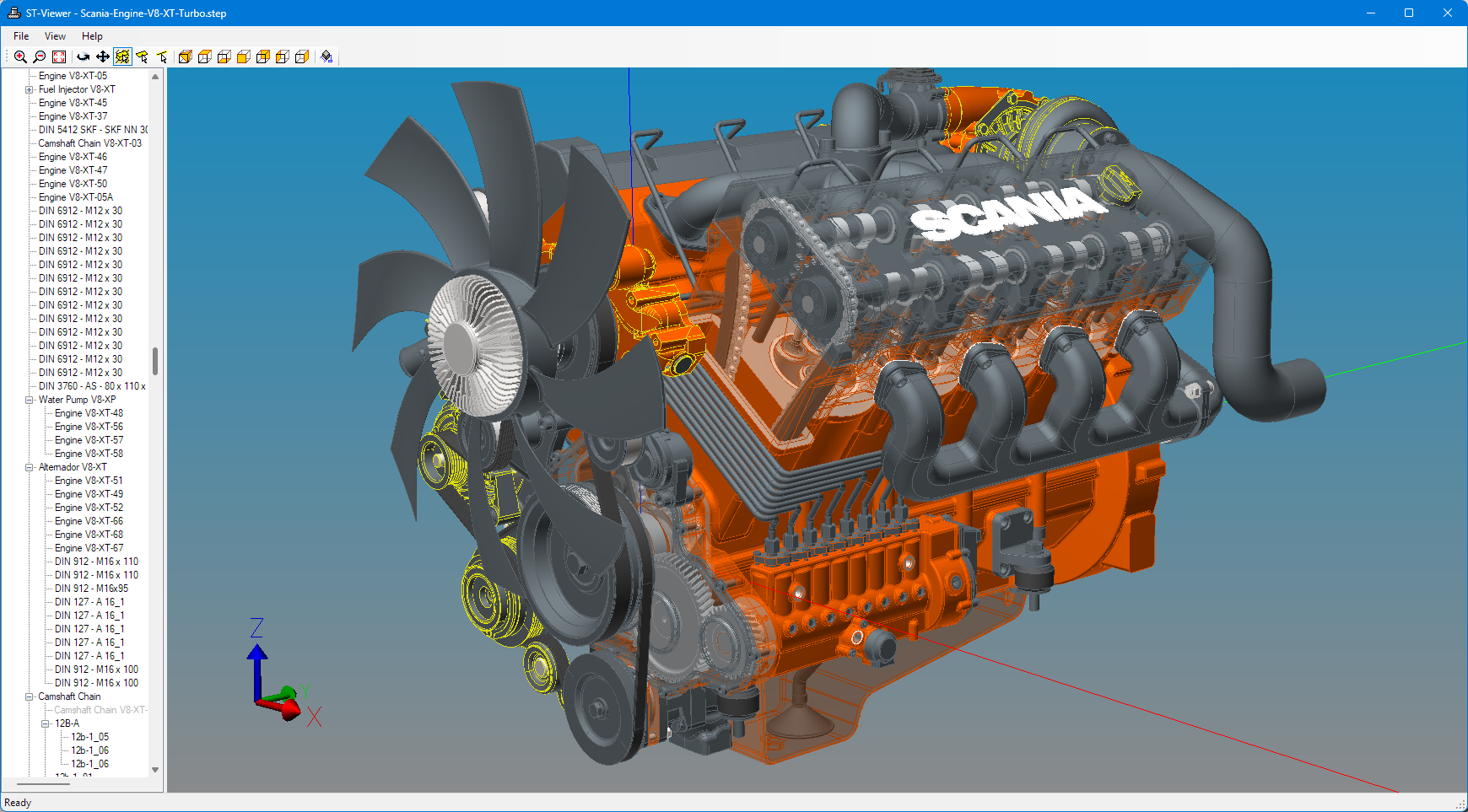Activate the Rotate view tool
1468x812 pixels.
[x=84, y=56]
